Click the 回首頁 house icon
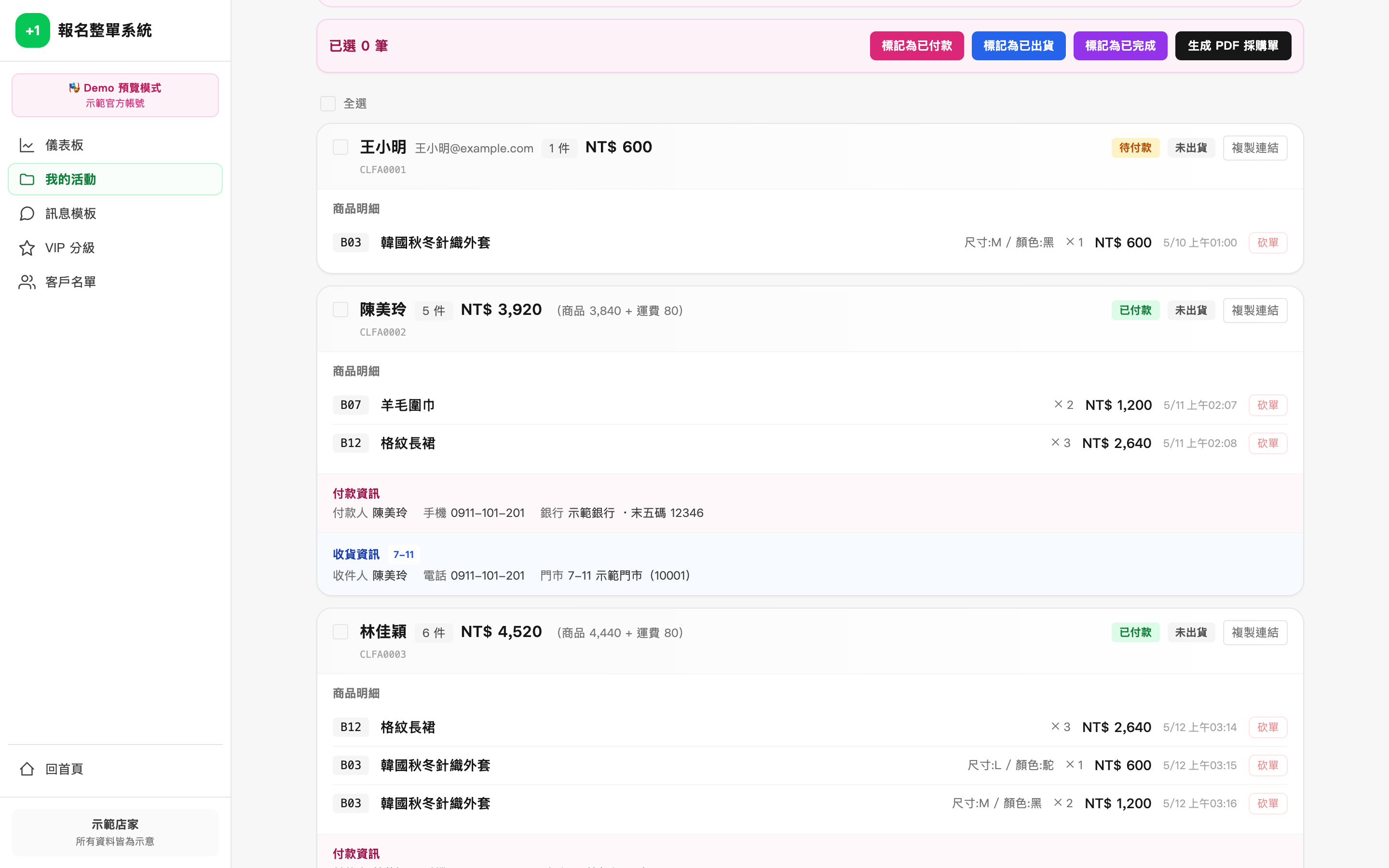The image size is (1389, 868). 27,769
